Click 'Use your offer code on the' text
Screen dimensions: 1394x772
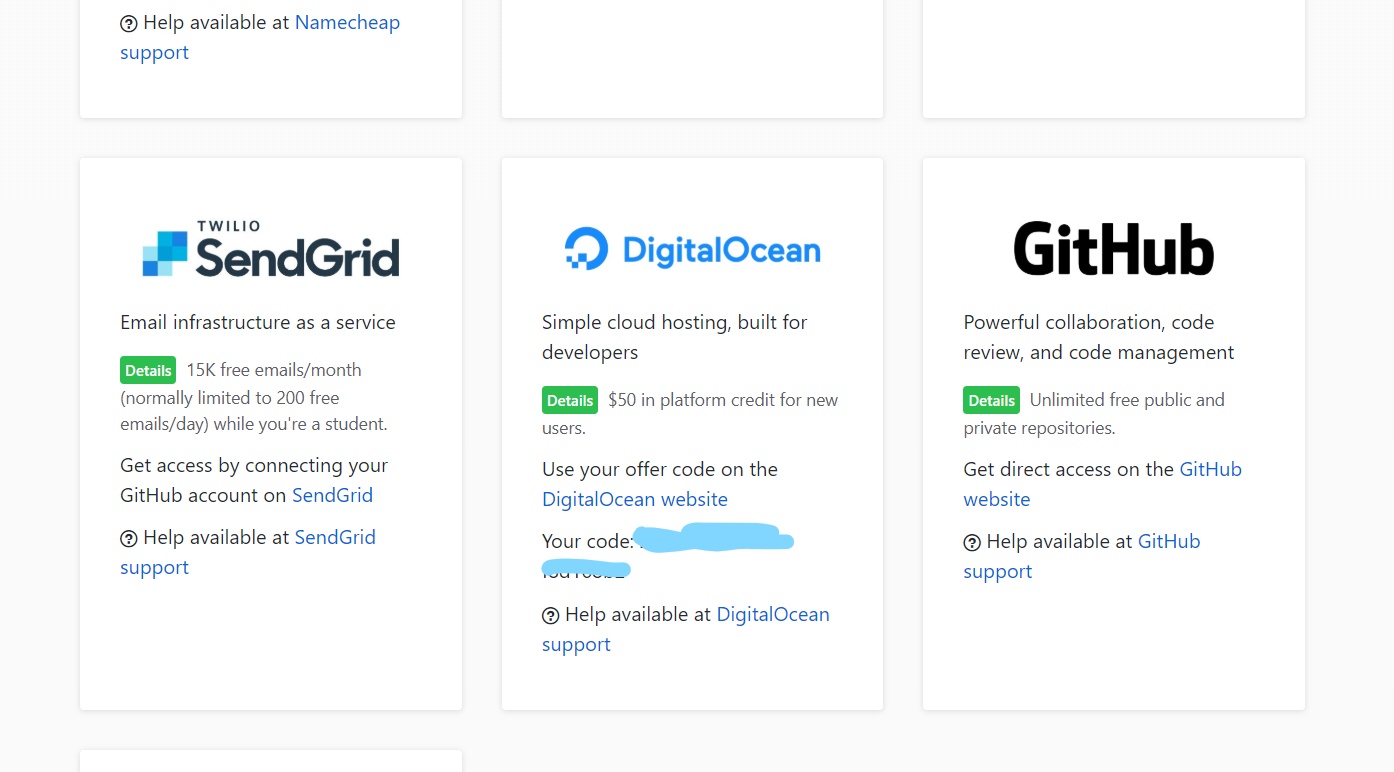(660, 469)
